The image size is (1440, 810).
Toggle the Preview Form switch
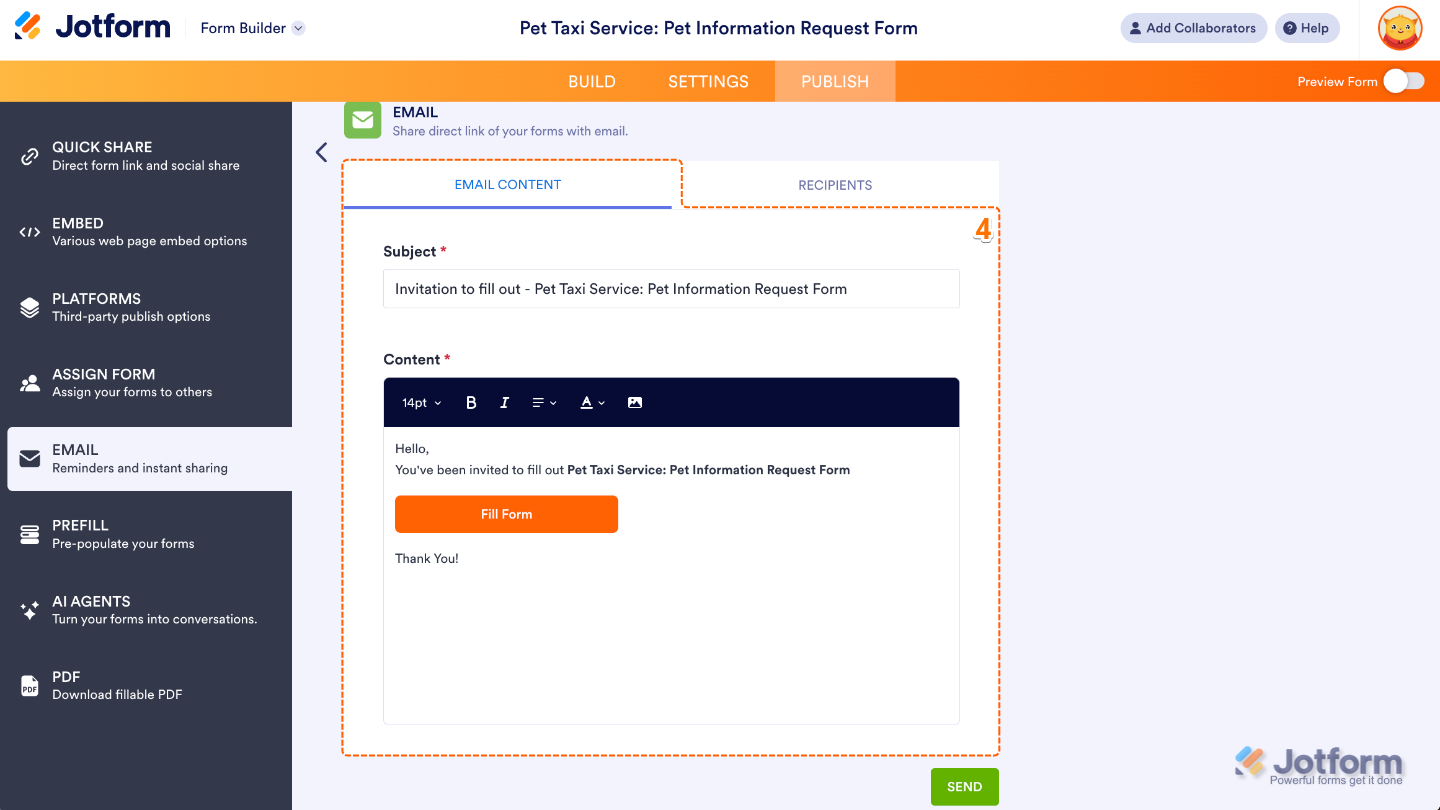pyautogui.click(x=1403, y=81)
